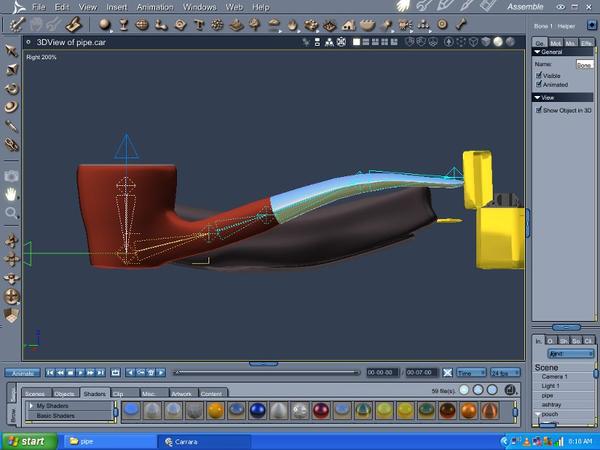Collapse the View section
Viewport: 600px width, 450px height.
(537, 98)
